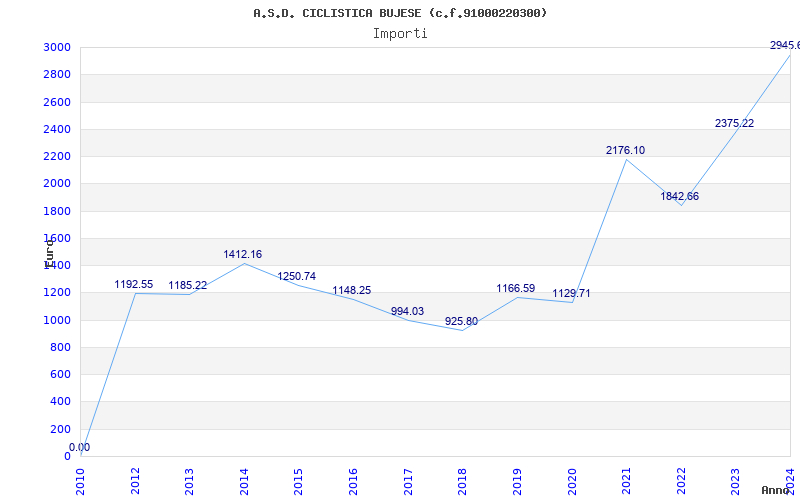Click the x-axis year 2020
Viewport: 800px width, 500px height.
click(571, 482)
